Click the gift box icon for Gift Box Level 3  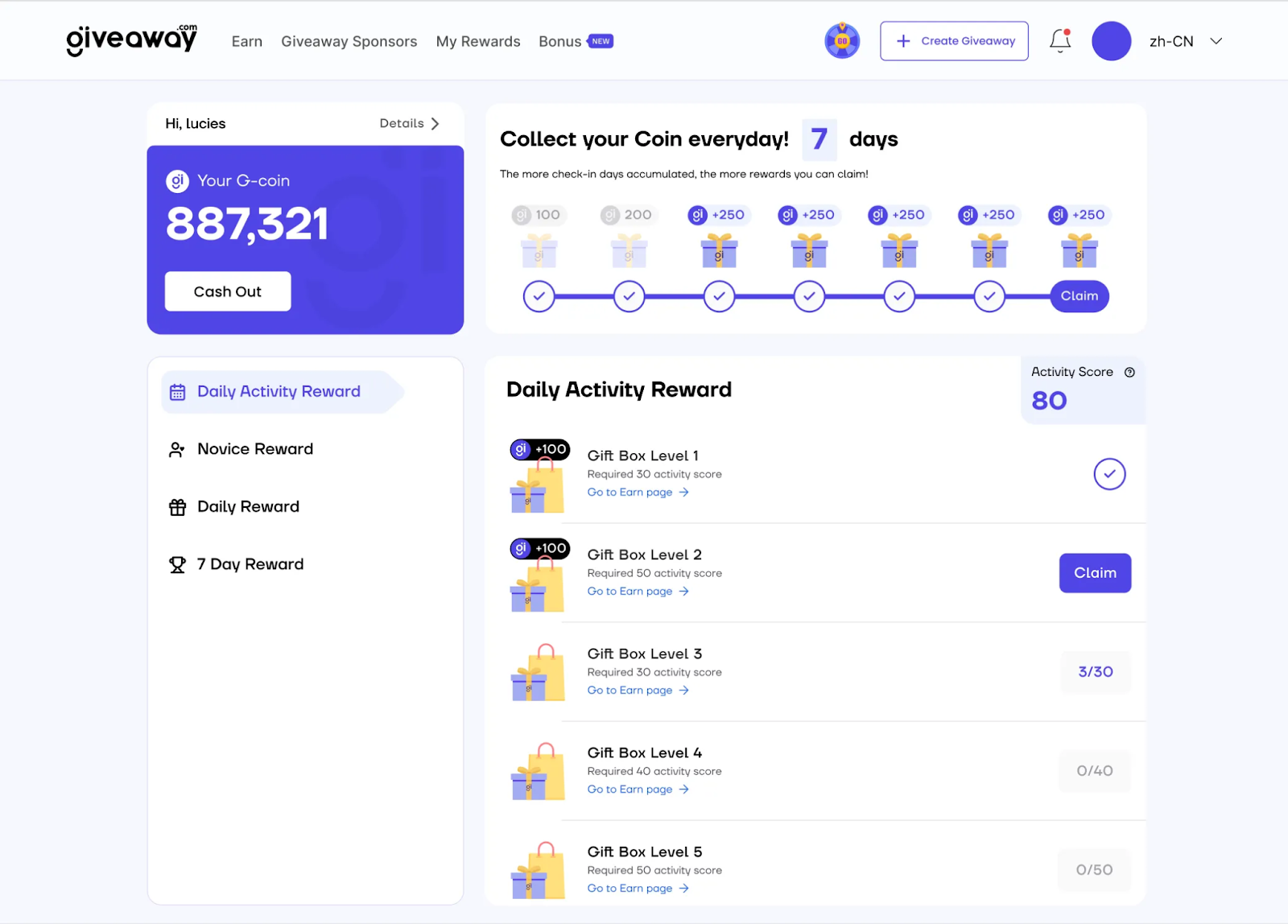(537, 672)
